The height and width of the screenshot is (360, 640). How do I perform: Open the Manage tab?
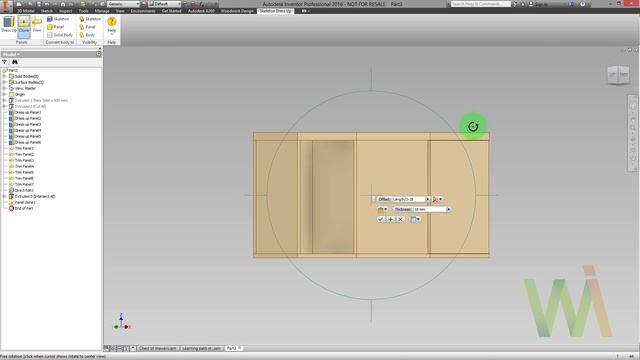pos(102,11)
